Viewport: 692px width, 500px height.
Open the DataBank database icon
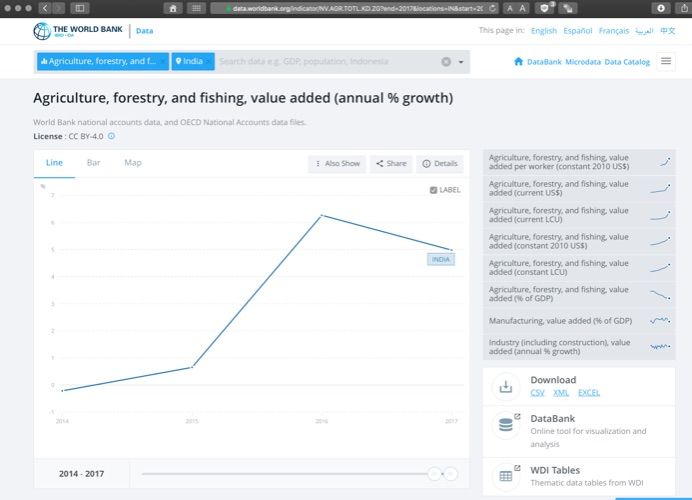[x=506, y=425]
